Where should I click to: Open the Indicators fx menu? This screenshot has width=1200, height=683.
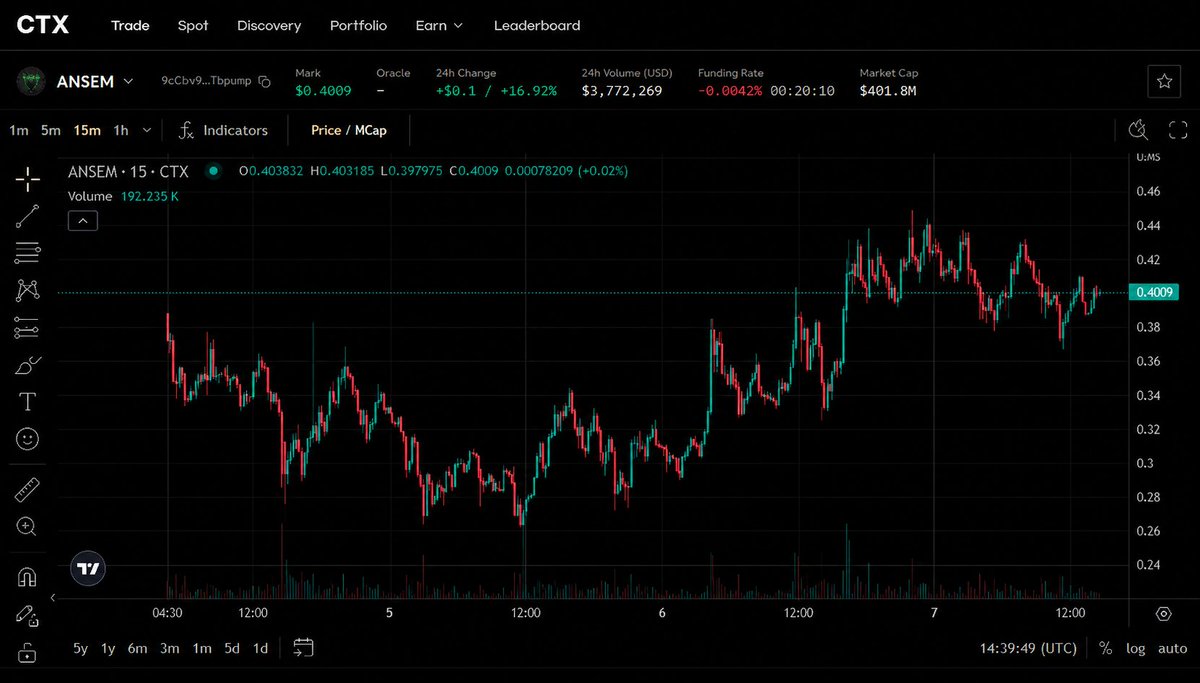(223, 130)
